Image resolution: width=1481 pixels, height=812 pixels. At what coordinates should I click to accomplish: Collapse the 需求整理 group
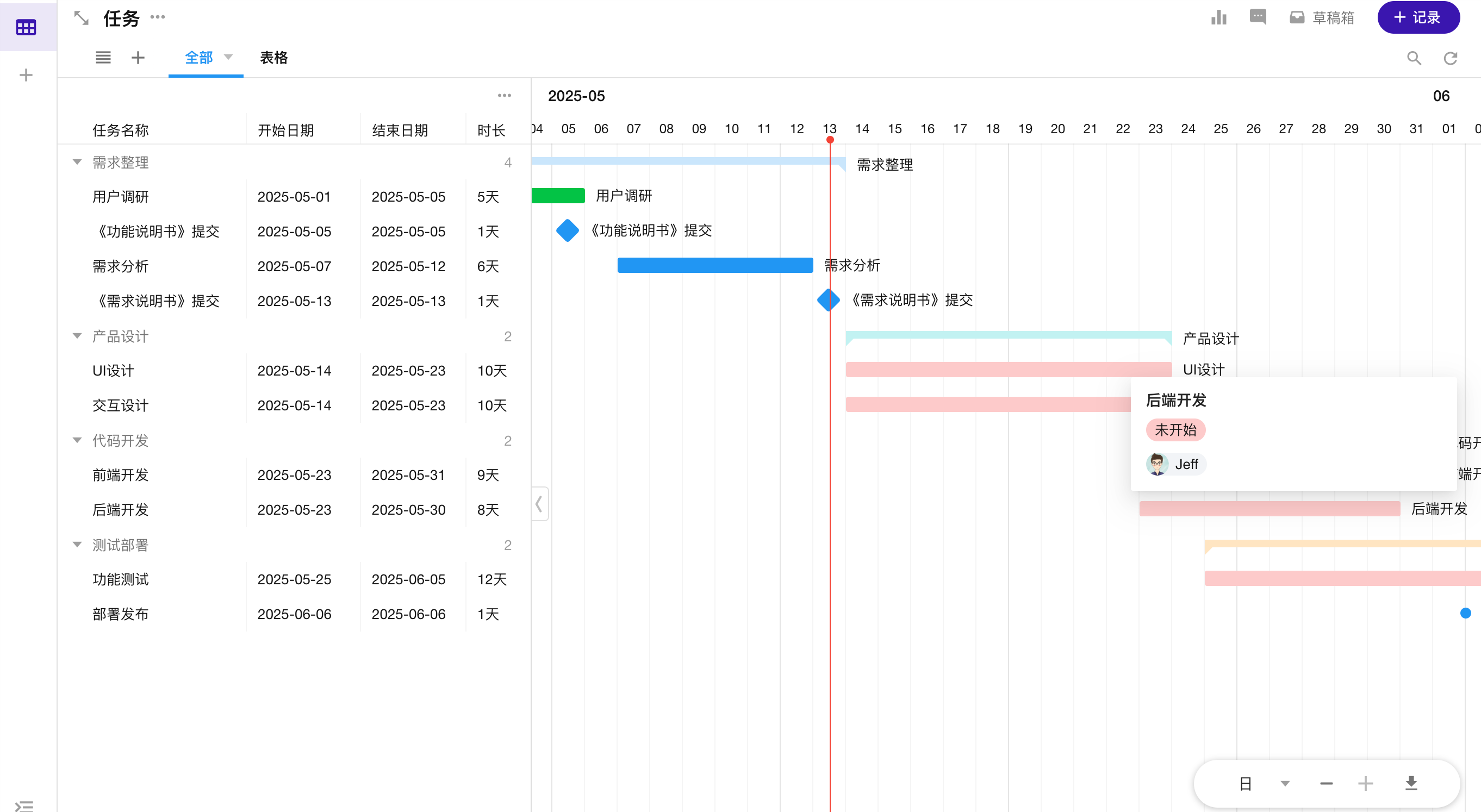tap(77, 162)
